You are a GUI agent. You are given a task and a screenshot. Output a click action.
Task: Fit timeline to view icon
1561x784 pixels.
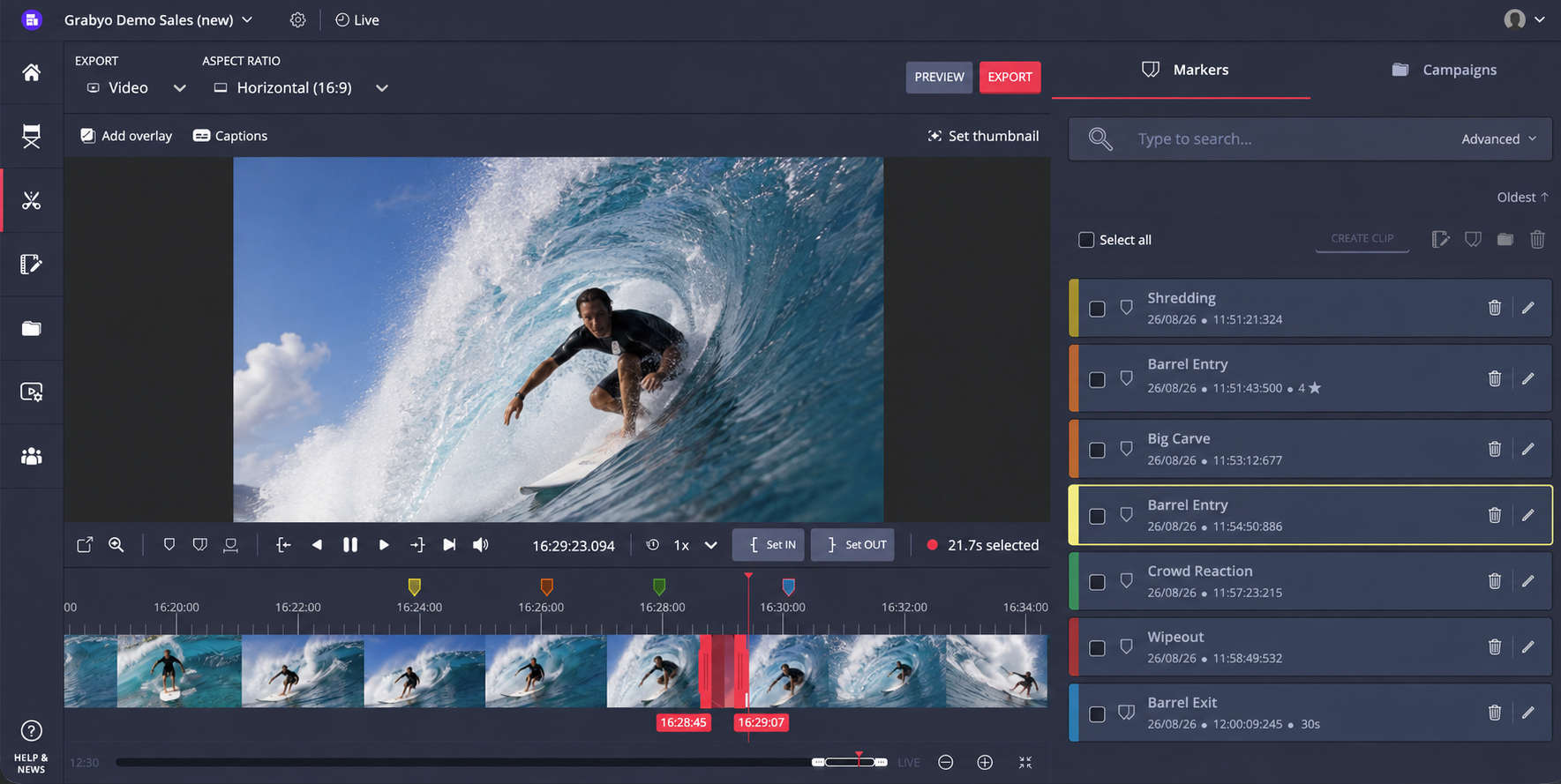[x=1025, y=762]
